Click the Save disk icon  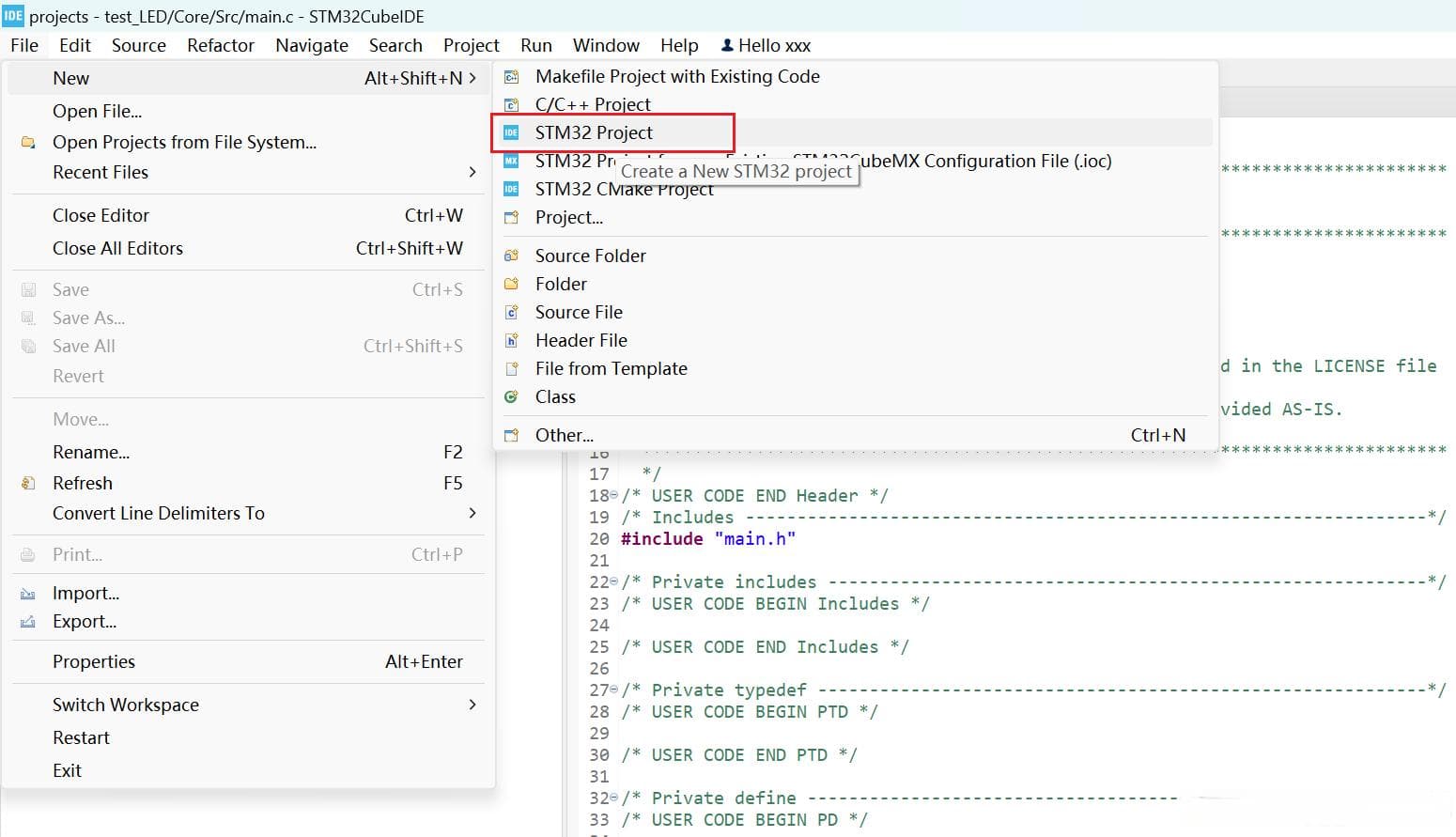tap(28, 289)
